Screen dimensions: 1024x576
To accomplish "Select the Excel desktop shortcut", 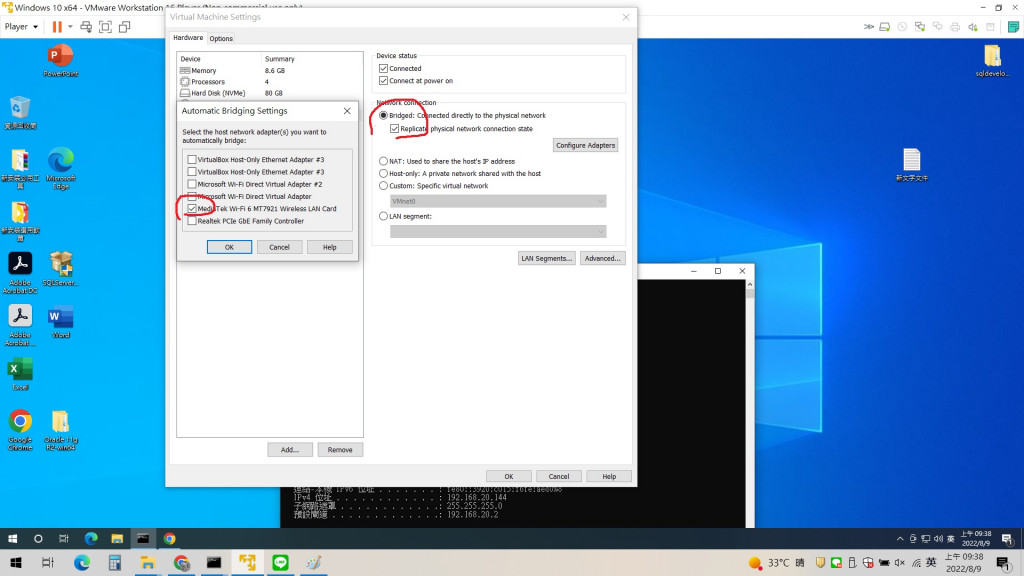I will pos(20,374).
